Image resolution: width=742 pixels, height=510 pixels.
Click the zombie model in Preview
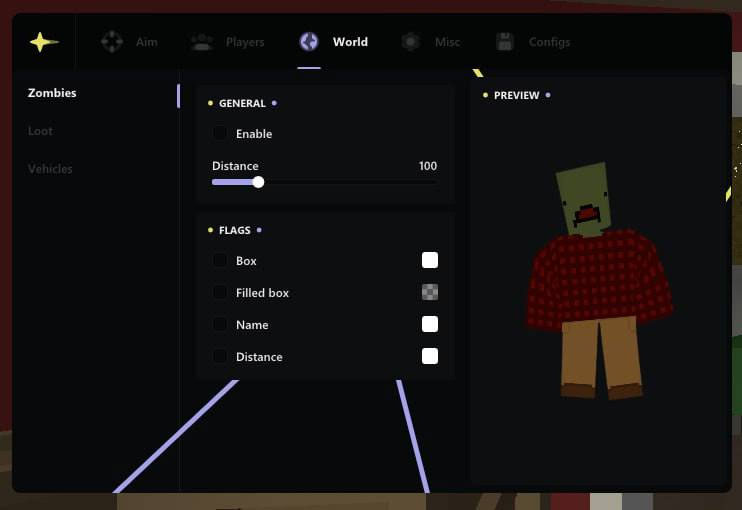tap(597, 285)
